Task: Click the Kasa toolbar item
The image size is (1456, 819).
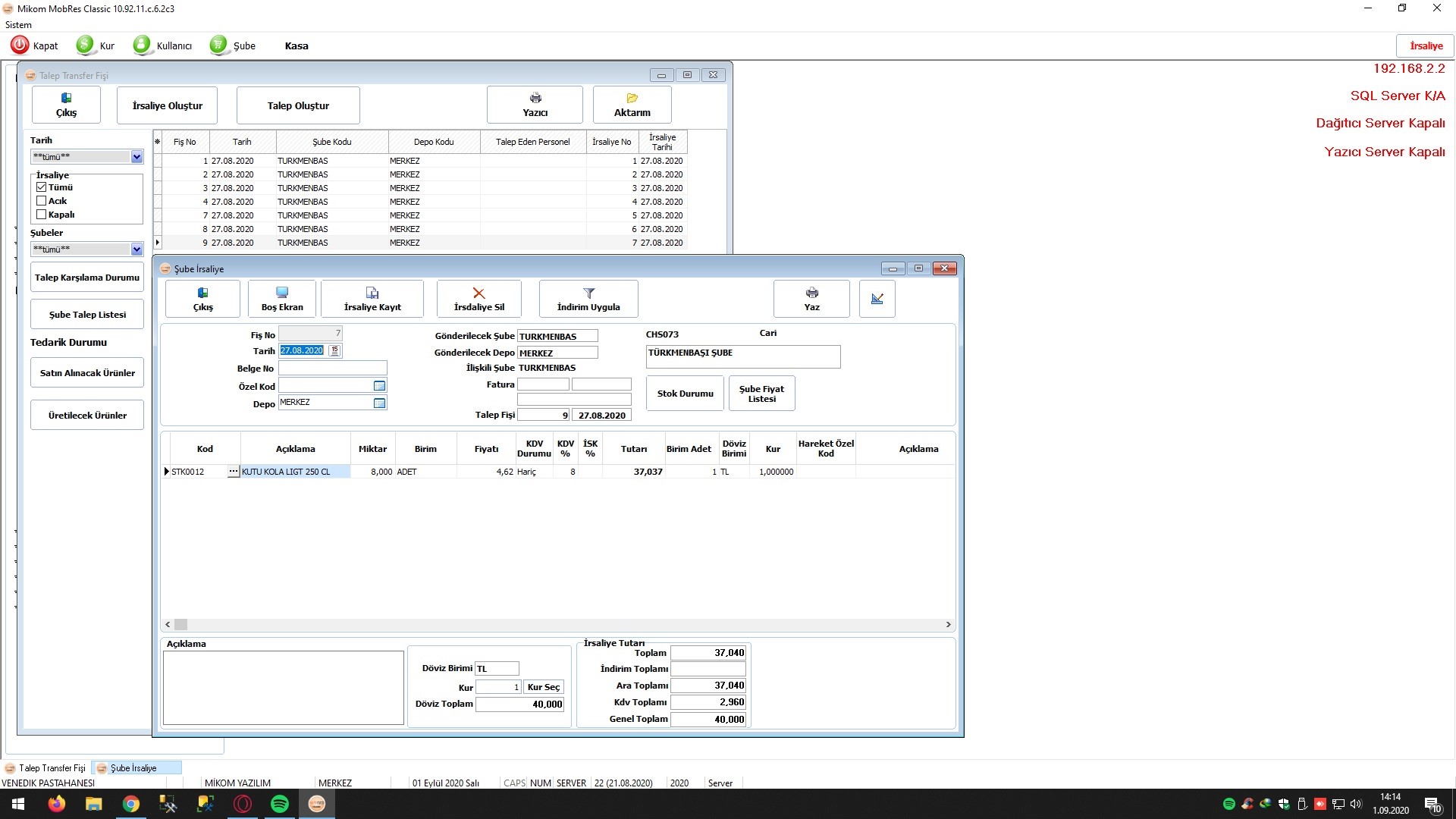Action: 297,45
